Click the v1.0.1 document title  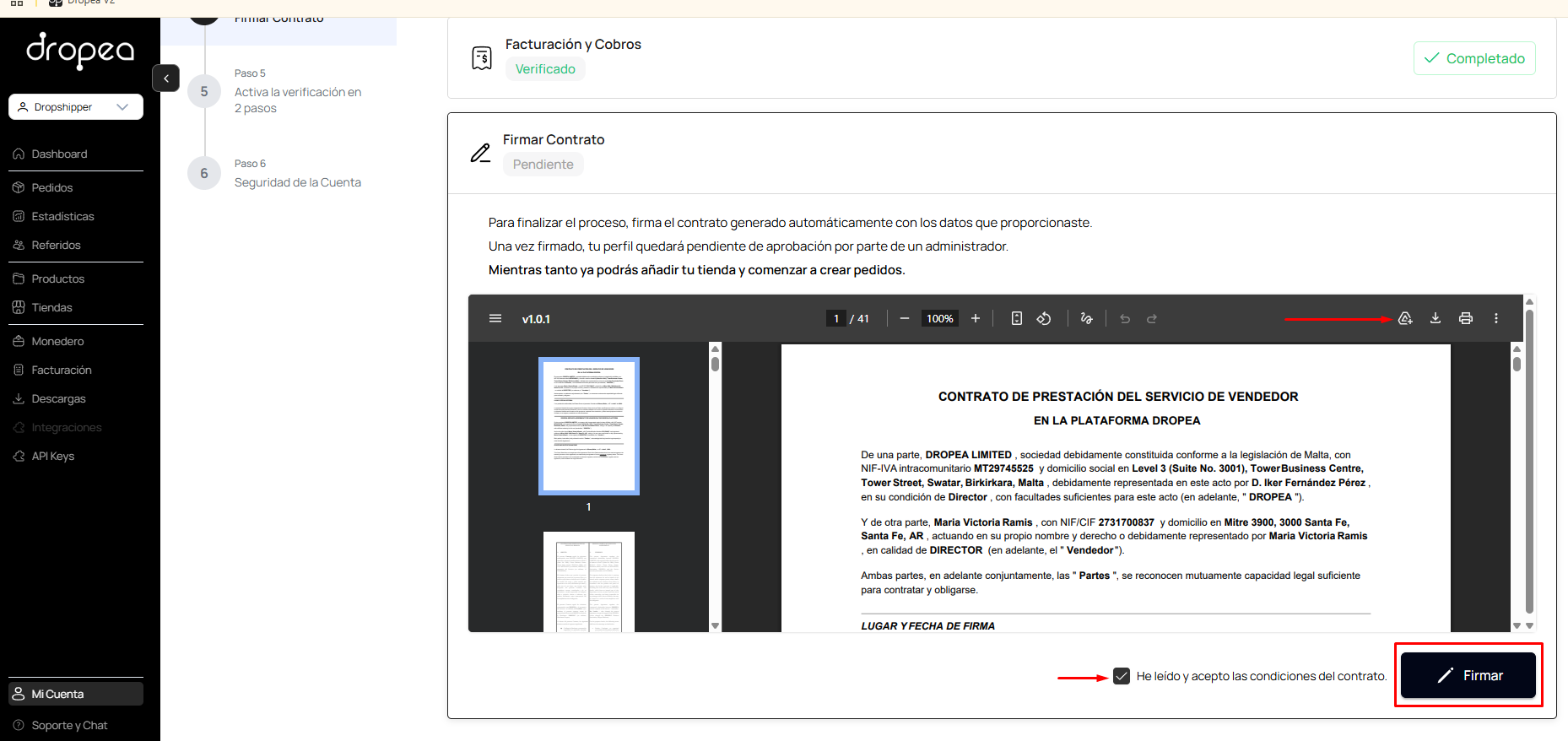pos(536,319)
